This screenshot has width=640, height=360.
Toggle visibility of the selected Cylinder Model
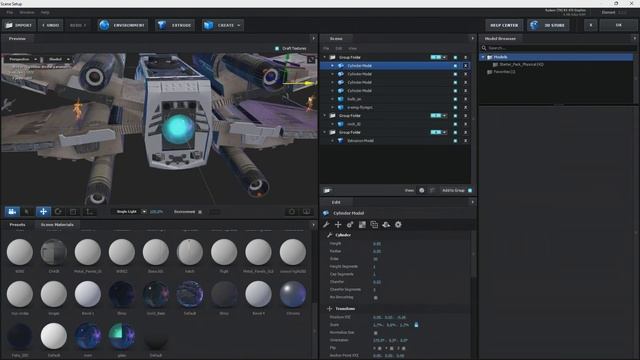tap(455, 66)
